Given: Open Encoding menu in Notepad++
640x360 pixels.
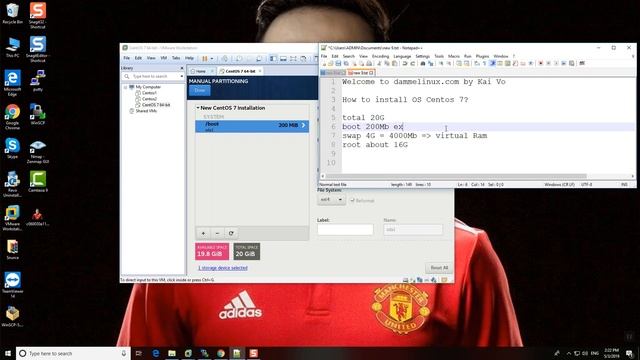Looking at the screenshot, I should [x=380, y=56].
